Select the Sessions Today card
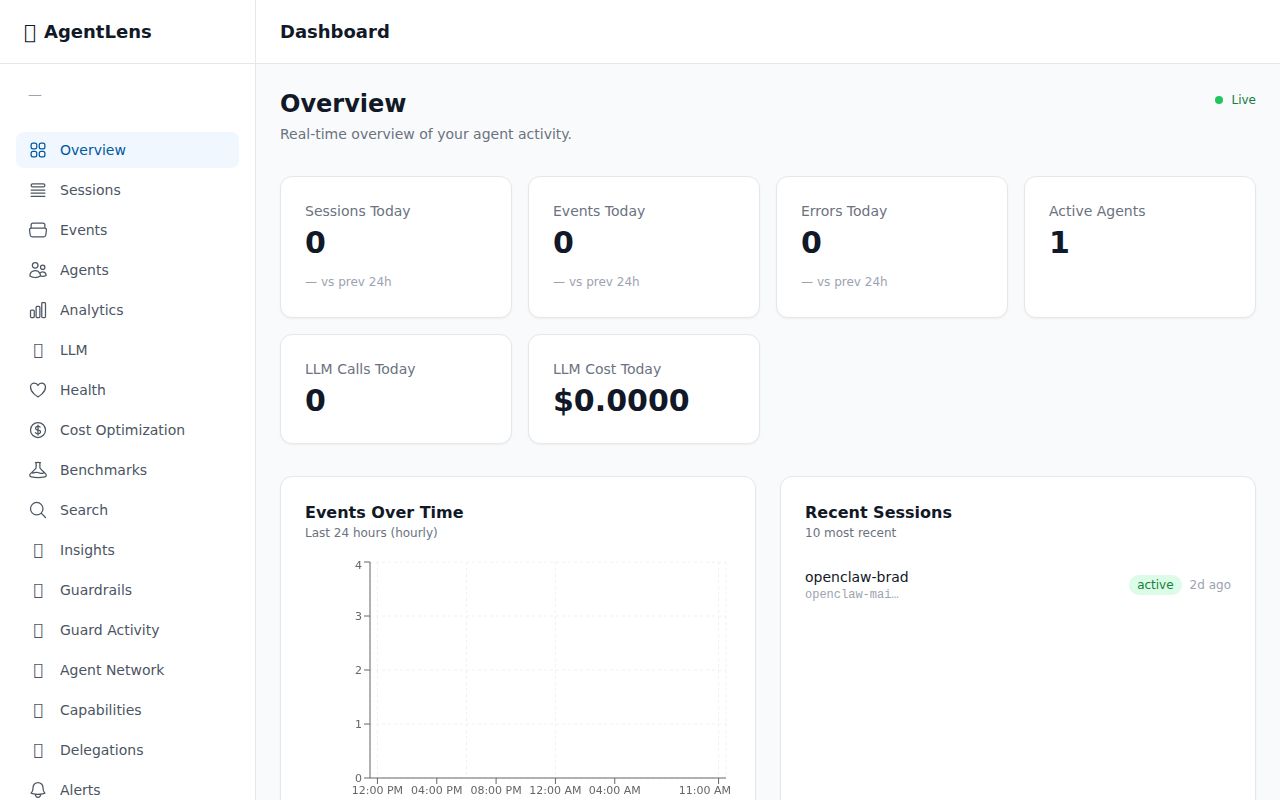Image resolution: width=1280 pixels, height=800 pixels. (396, 246)
